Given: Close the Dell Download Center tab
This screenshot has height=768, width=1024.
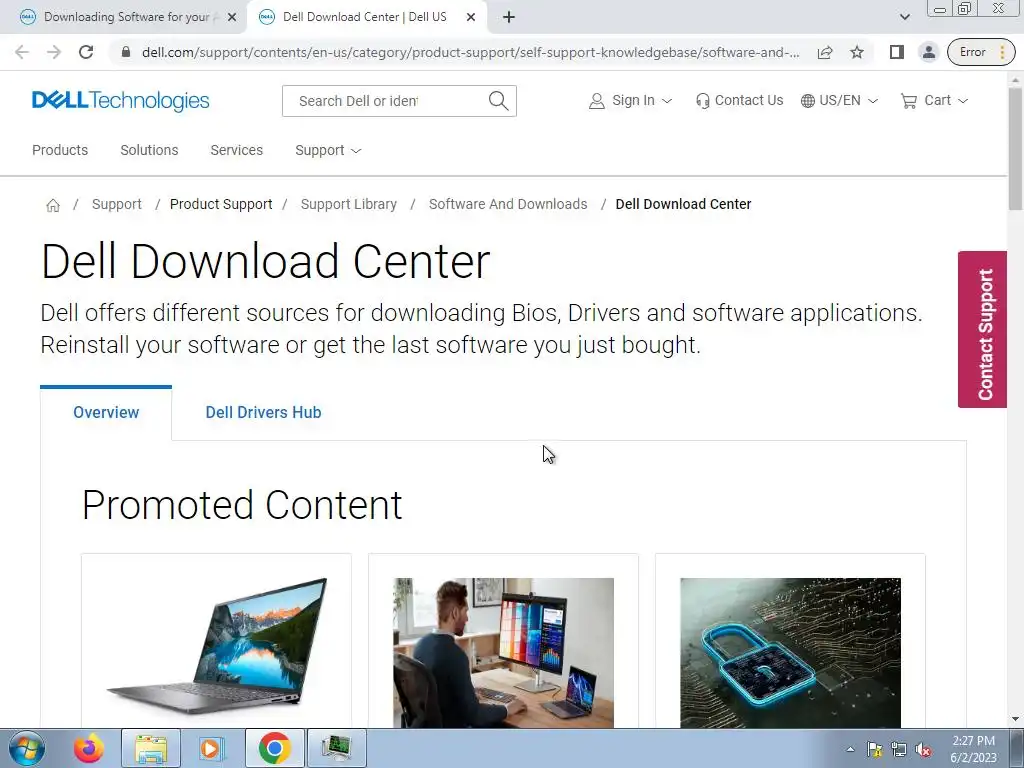Looking at the screenshot, I should point(471,18).
